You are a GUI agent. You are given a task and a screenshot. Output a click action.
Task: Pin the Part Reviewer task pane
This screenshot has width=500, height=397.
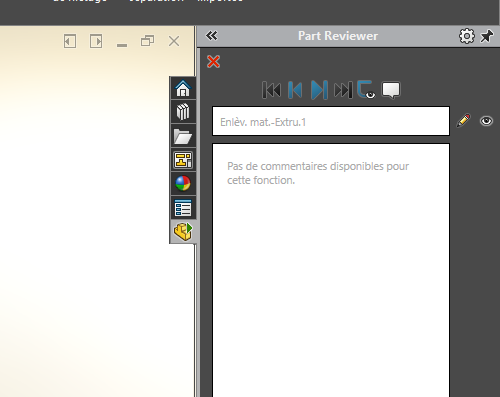(487, 36)
